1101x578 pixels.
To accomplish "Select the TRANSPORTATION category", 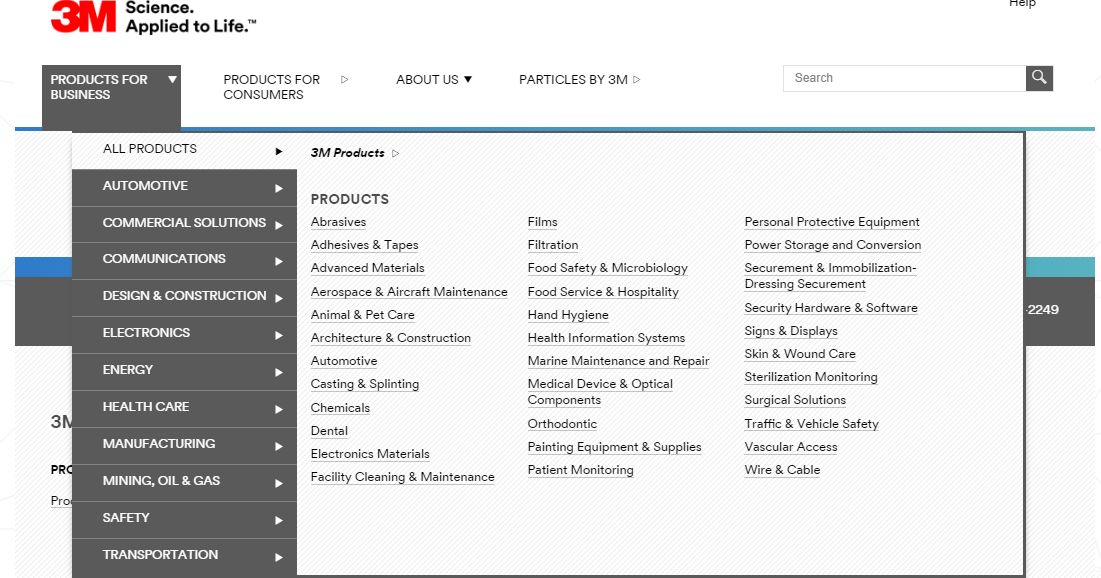I will [x=161, y=555].
